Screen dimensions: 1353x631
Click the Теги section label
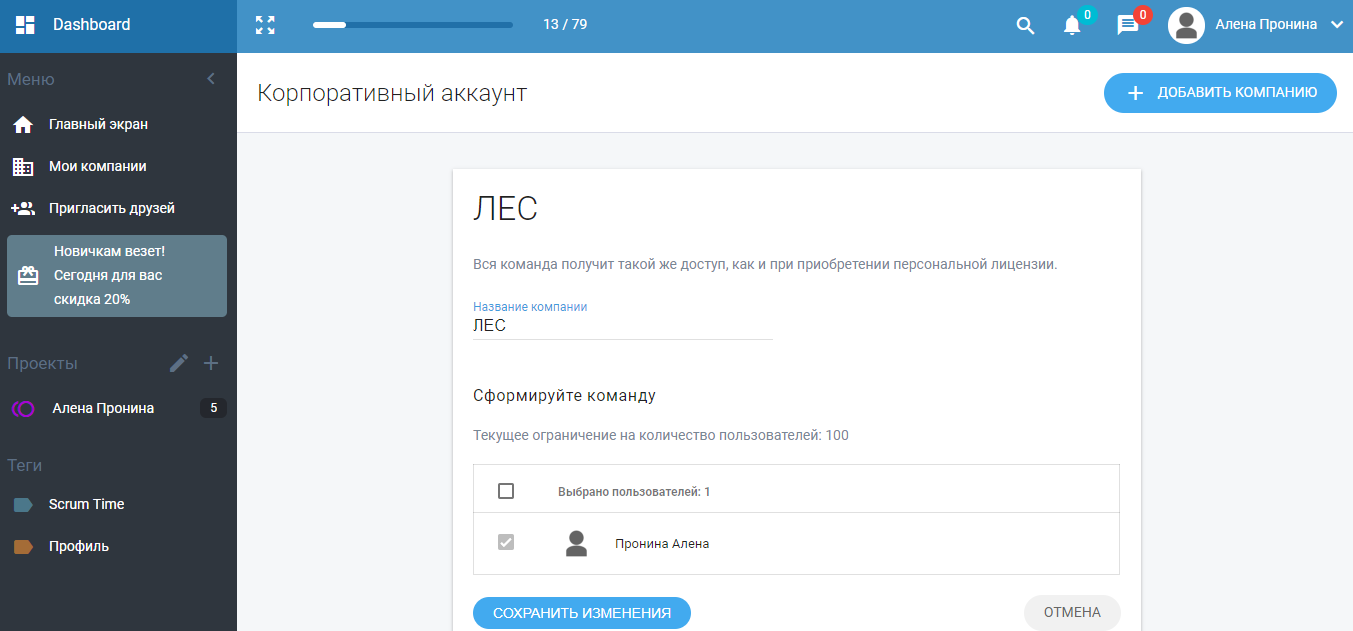click(25, 465)
